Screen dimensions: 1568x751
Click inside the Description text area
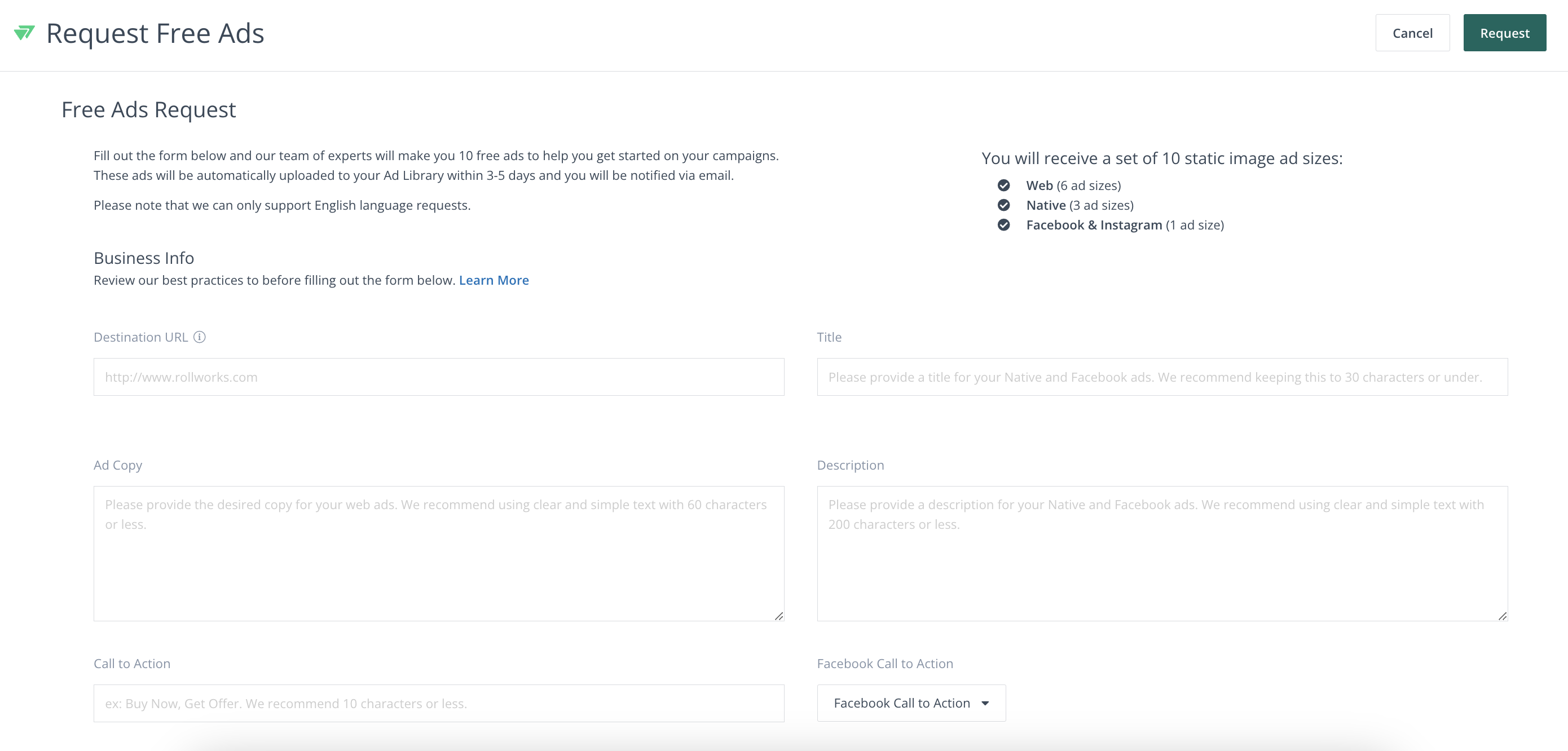point(1162,553)
